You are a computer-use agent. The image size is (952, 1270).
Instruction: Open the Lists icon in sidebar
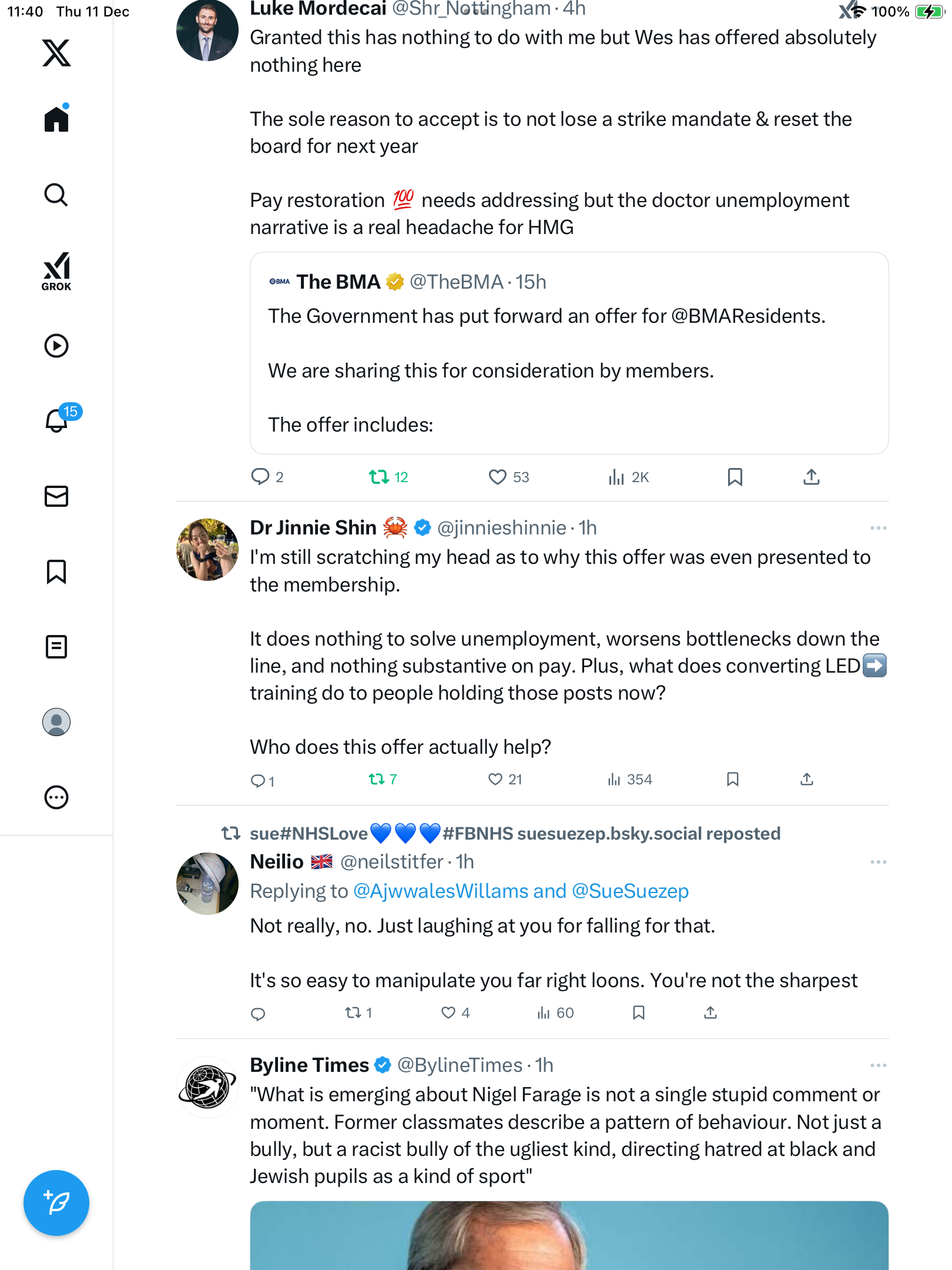56,647
